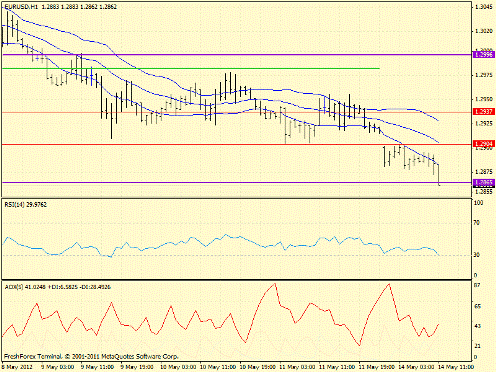Click the RSI scale value 30

coord(477,255)
